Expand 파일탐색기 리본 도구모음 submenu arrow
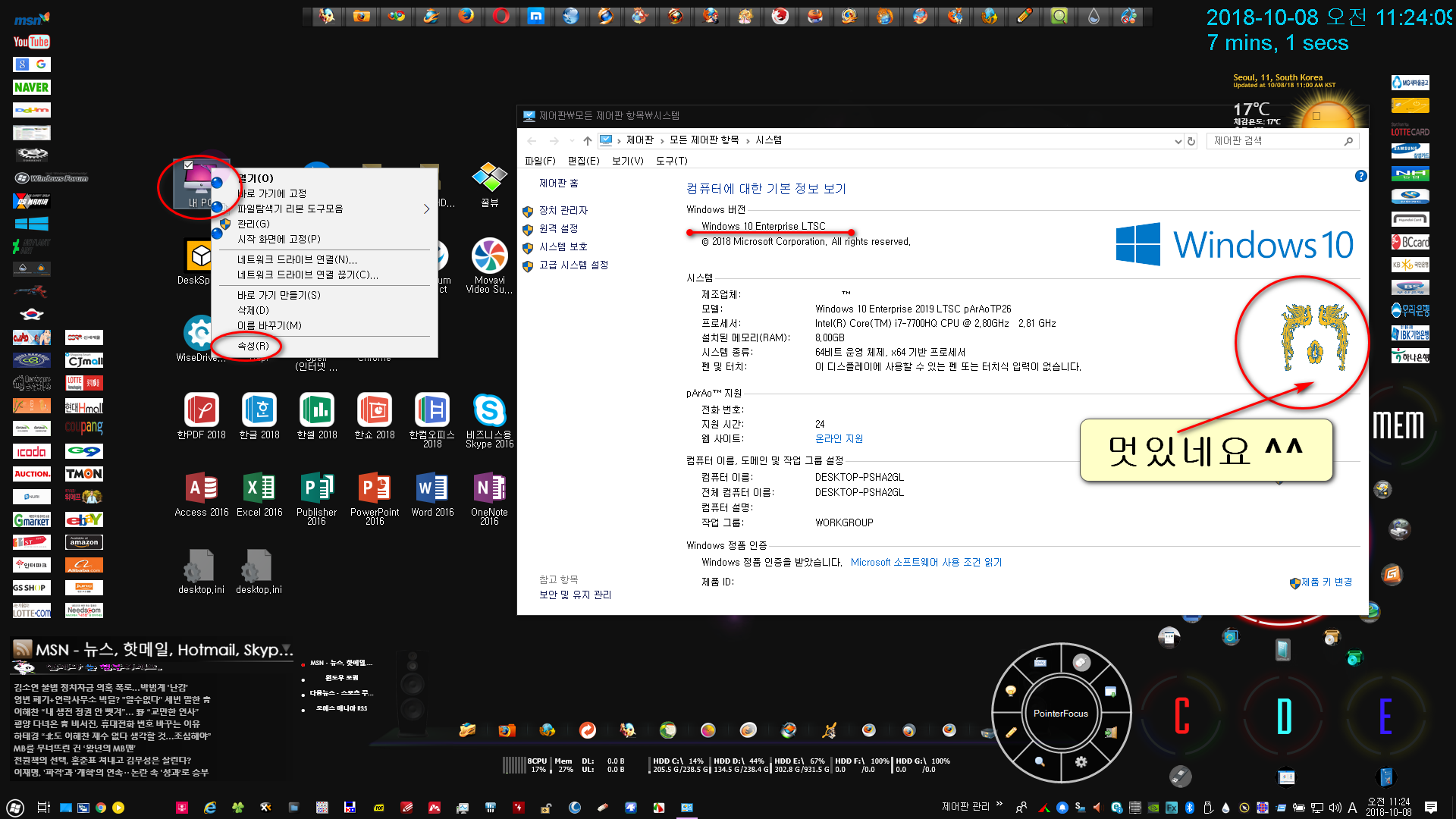Image resolution: width=1456 pixels, height=819 pixels. [x=426, y=209]
